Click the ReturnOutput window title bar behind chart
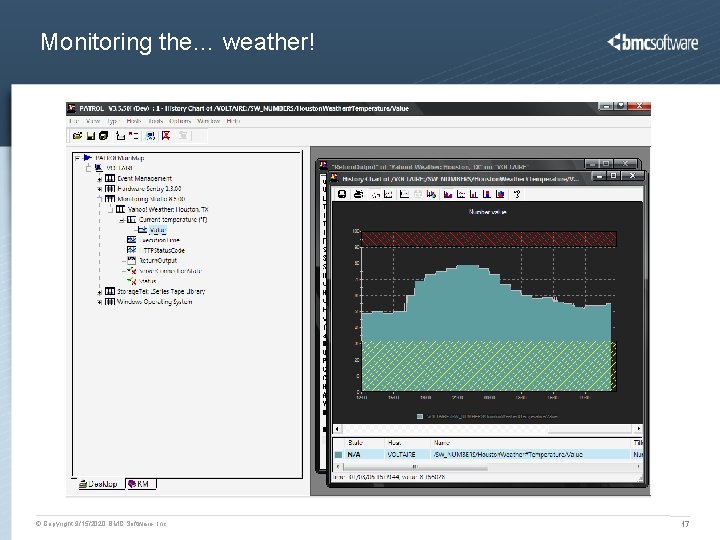This screenshot has width=720, height=540. click(450, 166)
